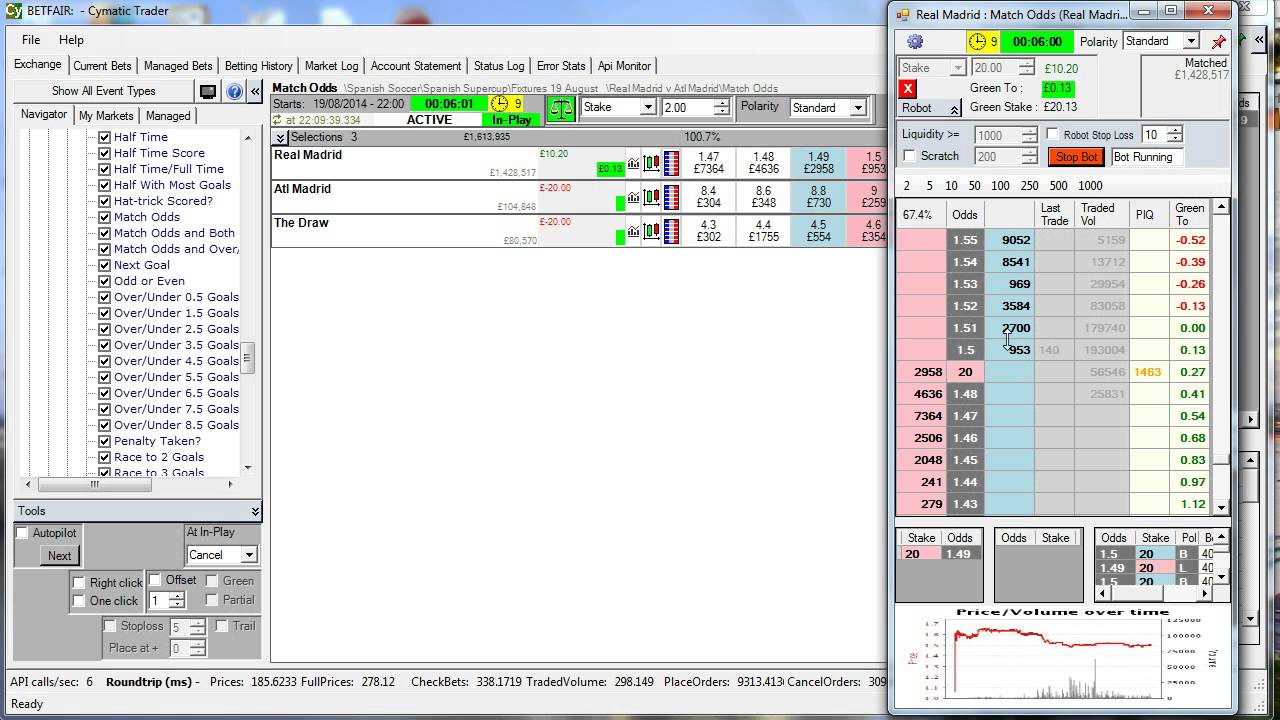1280x720 pixels.
Task: Switch to the Managed Bets tab
Action: pyautogui.click(x=178, y=66)
